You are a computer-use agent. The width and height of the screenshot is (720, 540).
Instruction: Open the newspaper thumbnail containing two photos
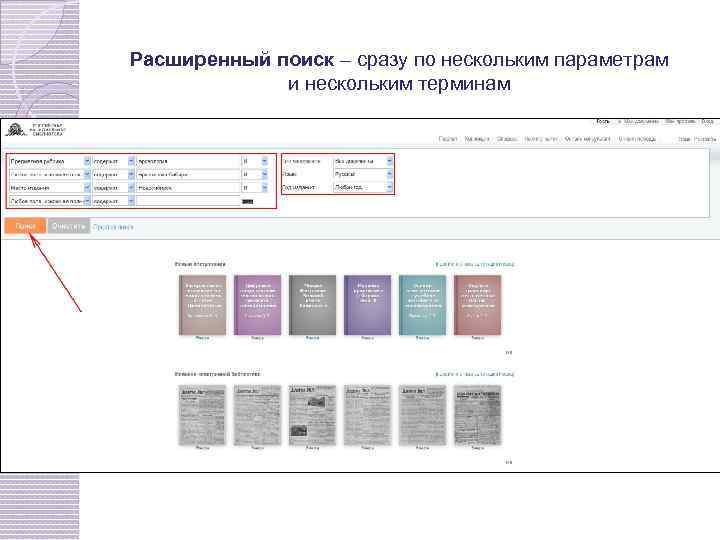[312, 415]
